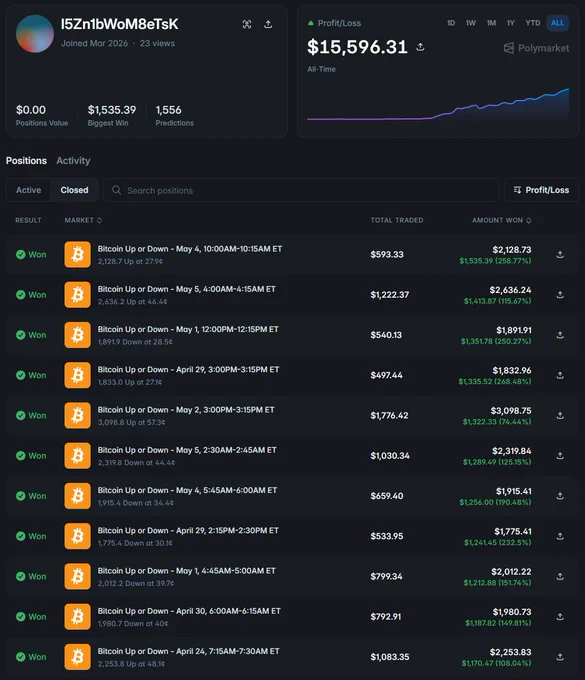Click Bitcoin icon for April 29, 3:00PM market
The height and width of the screenshot is (680, 585).
78,375
